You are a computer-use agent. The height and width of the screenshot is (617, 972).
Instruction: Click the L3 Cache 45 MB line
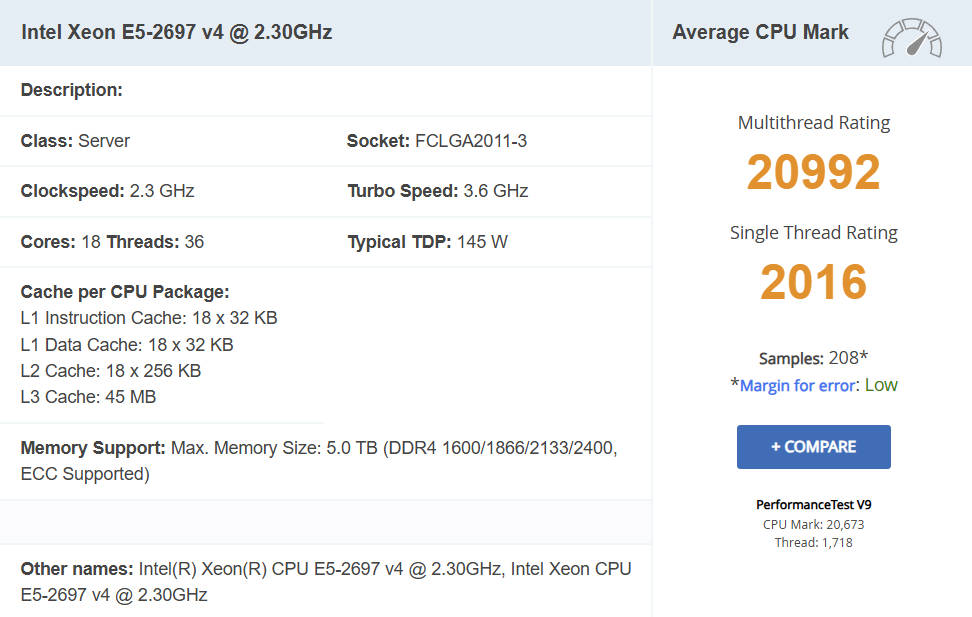pyautogui.click(x=88, y=397)
